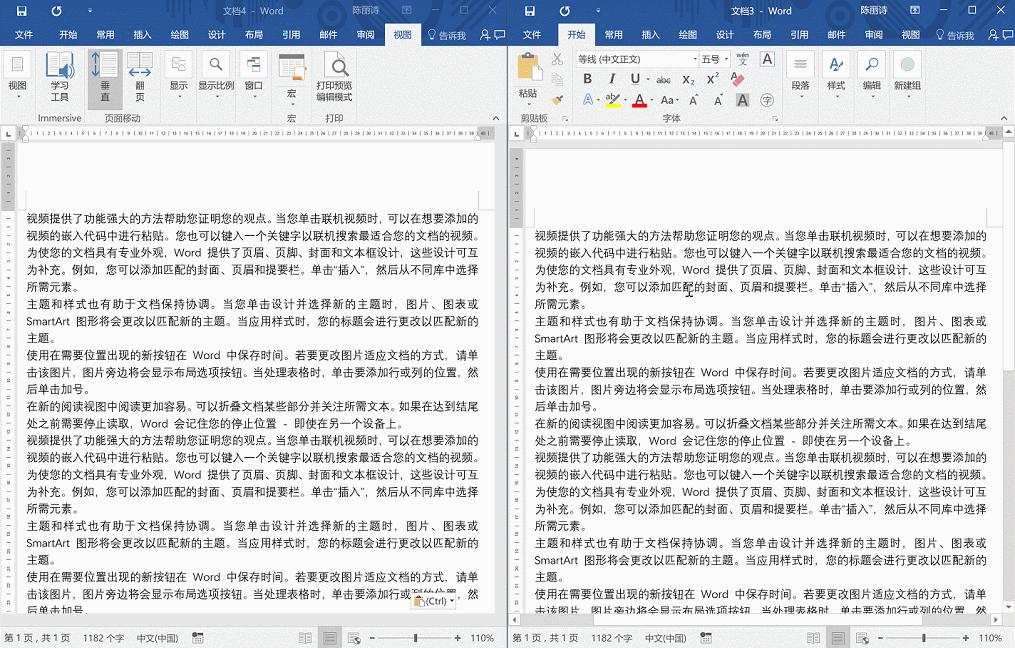Apply yellow text highlight color
This screenshot has width=1015, height=648.
click(x=612, y=100)
